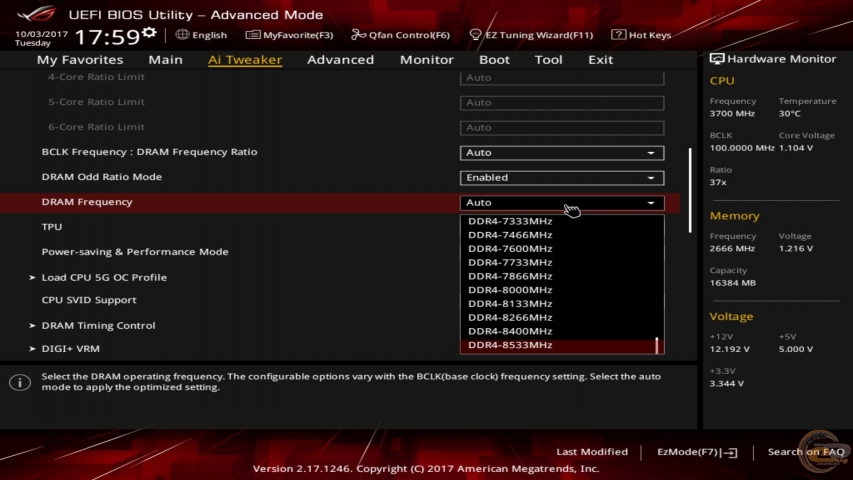
Task: Collapse the DRAM Frequency Auto dropdown
Action: click(x=562, y=202)
